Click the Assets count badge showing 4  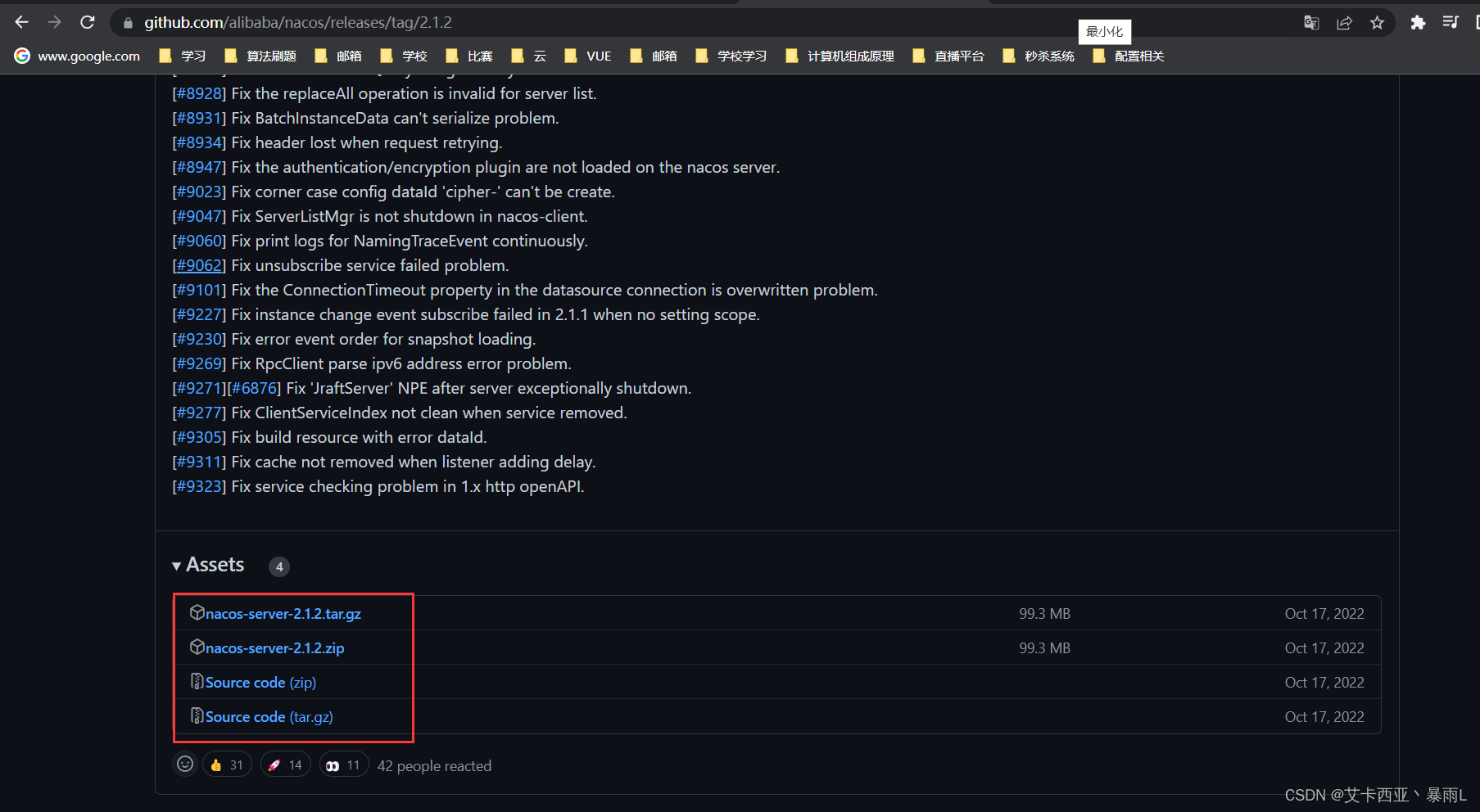[279, 566]
